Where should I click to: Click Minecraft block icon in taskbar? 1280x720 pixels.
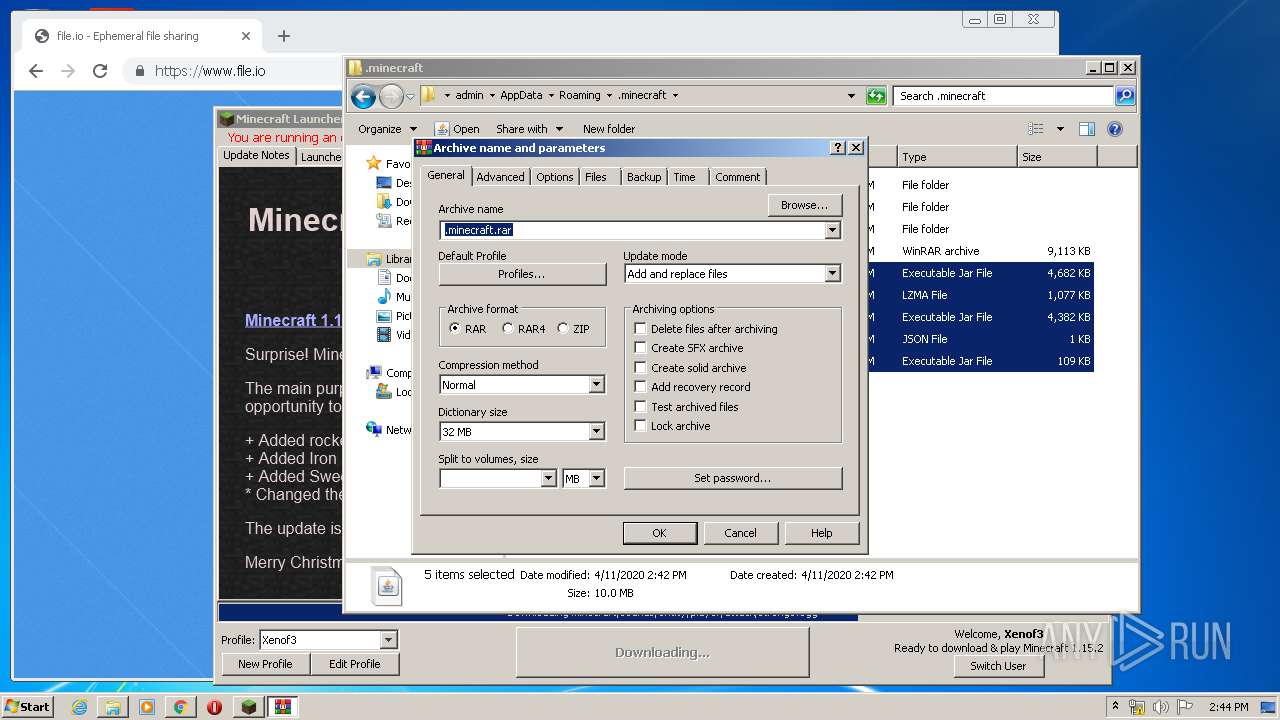tap(248, 707)
